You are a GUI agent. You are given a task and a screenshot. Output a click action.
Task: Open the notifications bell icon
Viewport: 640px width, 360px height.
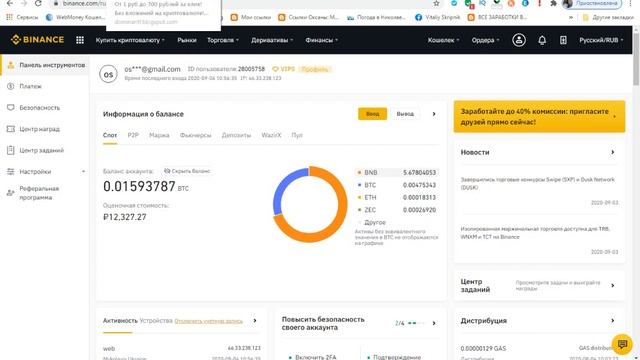point(542,40)
